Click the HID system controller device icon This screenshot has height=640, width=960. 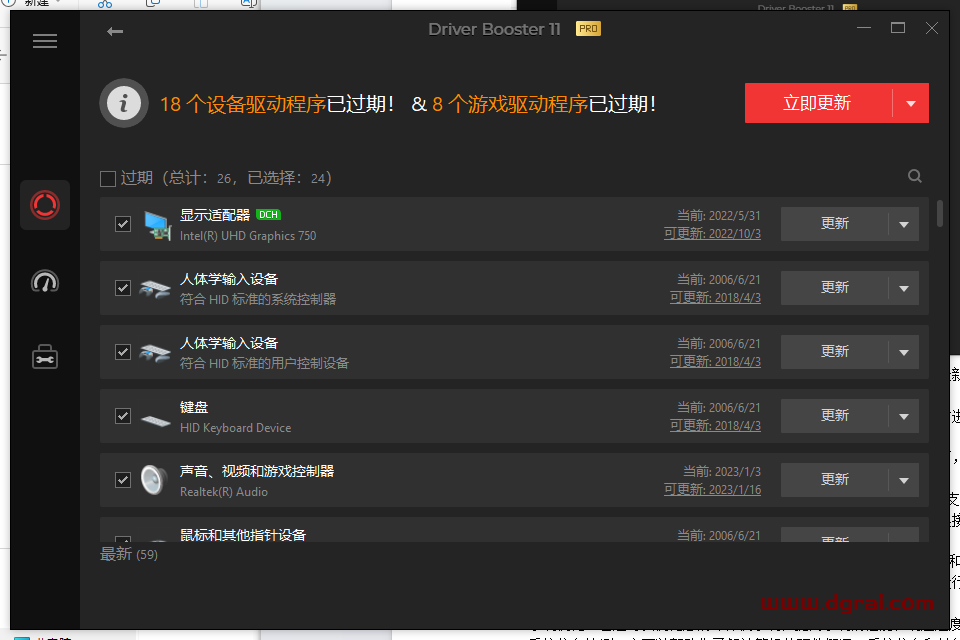click(155, 288)
